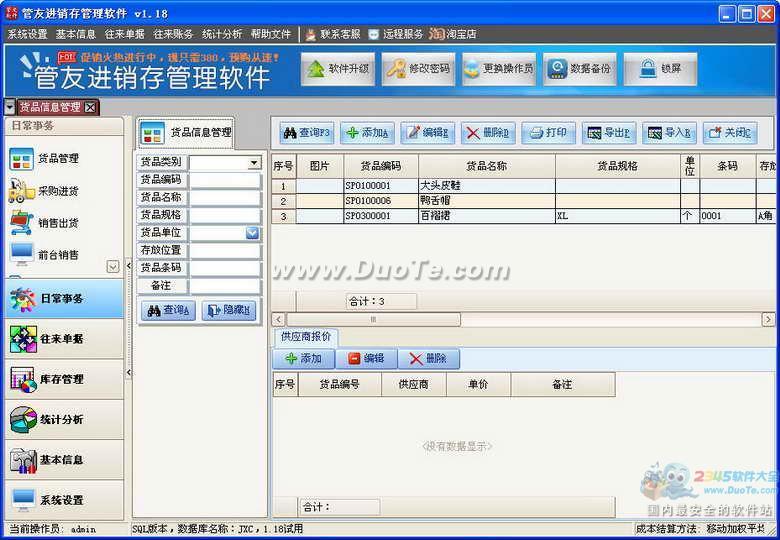Click the 货品条码 input field
The height and width of the screenshot is (540, 780).
pyautogui.click(x=225, y=269)
